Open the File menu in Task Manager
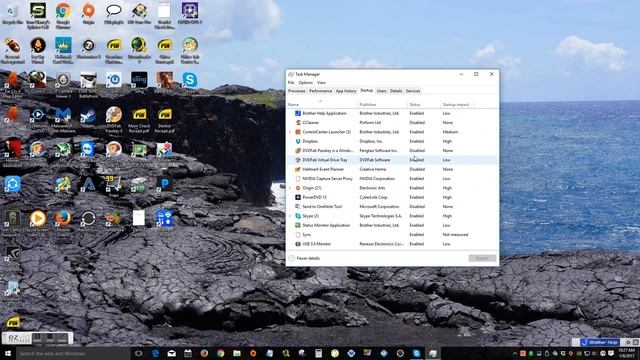640x360 pixels. [x=291, y=82]
